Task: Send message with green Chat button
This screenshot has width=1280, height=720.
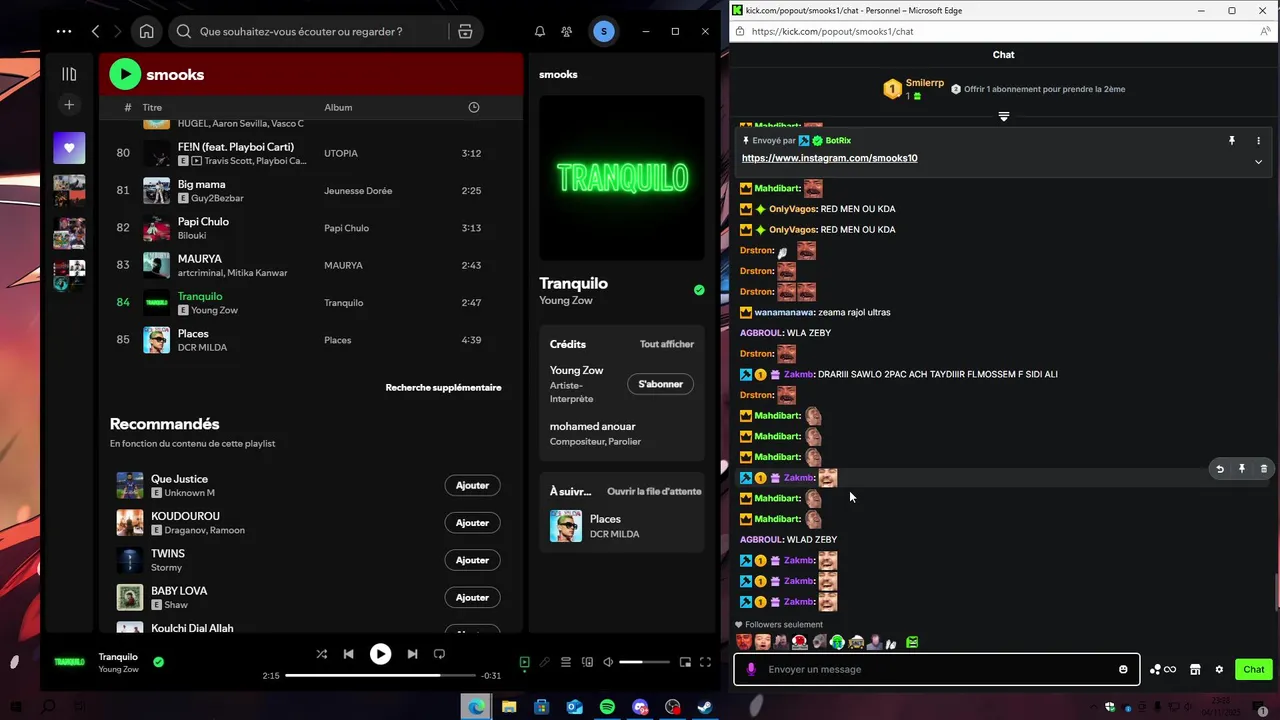Action: tap(1254, 669)
